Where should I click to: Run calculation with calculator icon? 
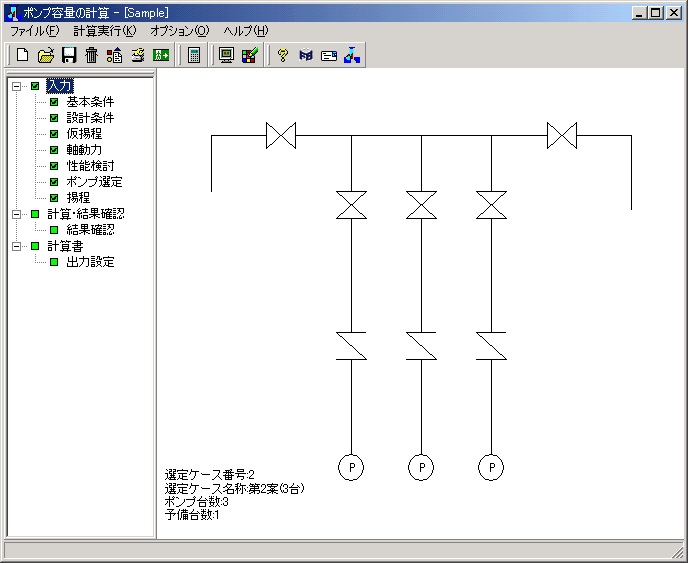pos(194,55)
